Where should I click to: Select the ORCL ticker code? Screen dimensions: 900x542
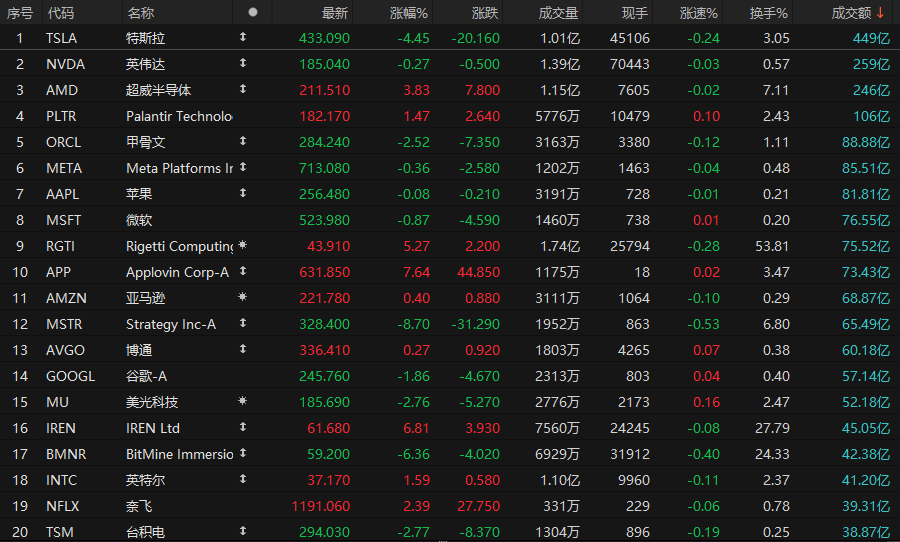pos(64,142)
